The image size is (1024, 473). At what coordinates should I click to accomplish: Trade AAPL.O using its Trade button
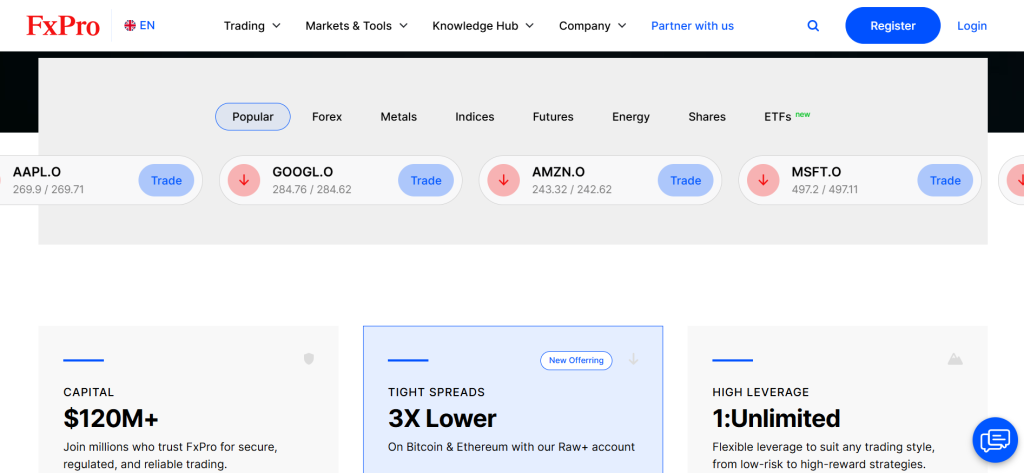(167, 180)
